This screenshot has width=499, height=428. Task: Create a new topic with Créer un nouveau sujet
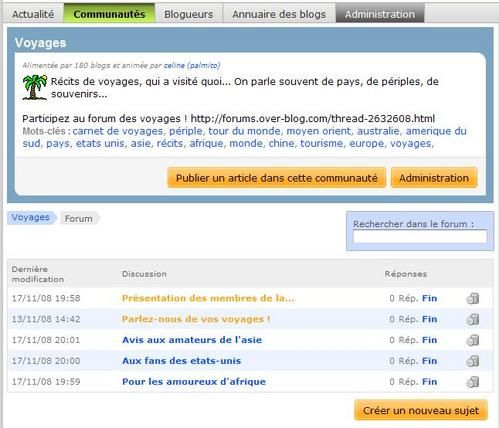[x=421, y=410]
